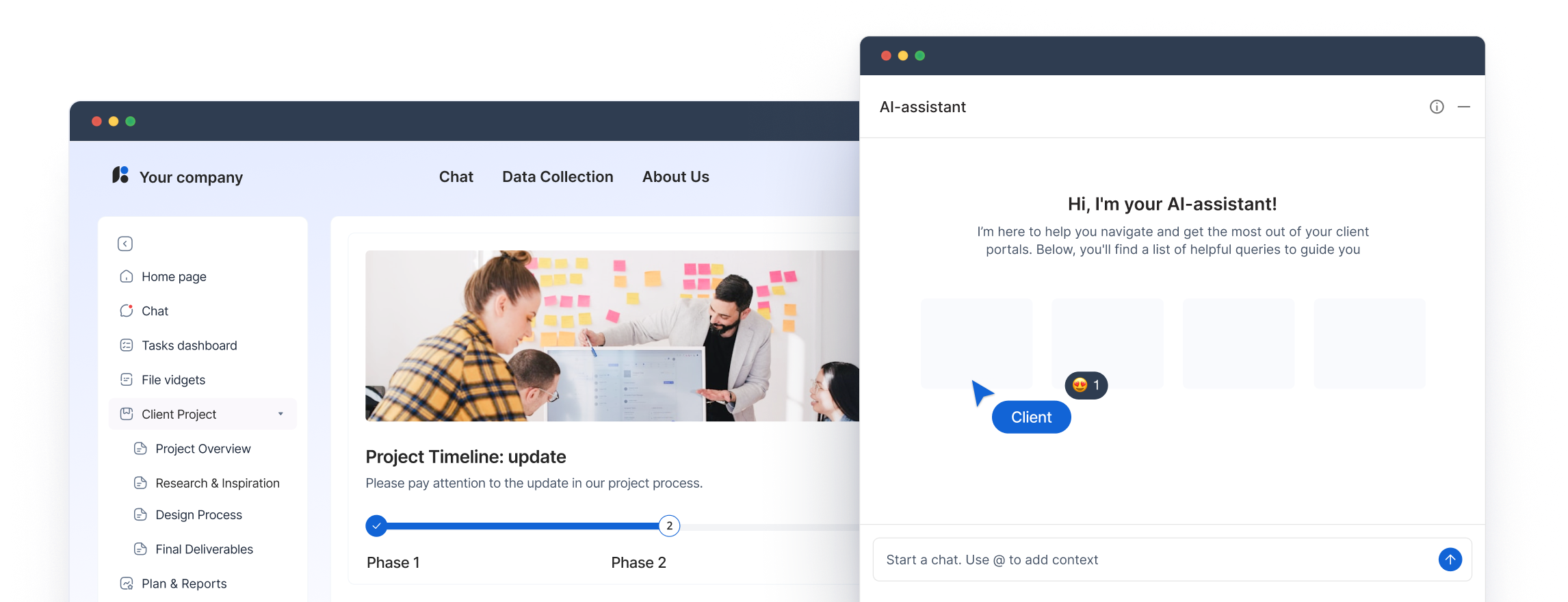Click the heart-eyes emoji reaction badge
Image resolution: width=1568 pixels, height=602 pixels.
click(1086, 385)
